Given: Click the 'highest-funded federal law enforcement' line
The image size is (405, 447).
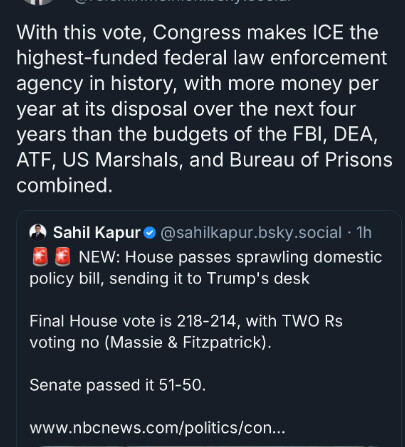Looking at the screenshot, I should pyautogui.click(x=202, y=58).
